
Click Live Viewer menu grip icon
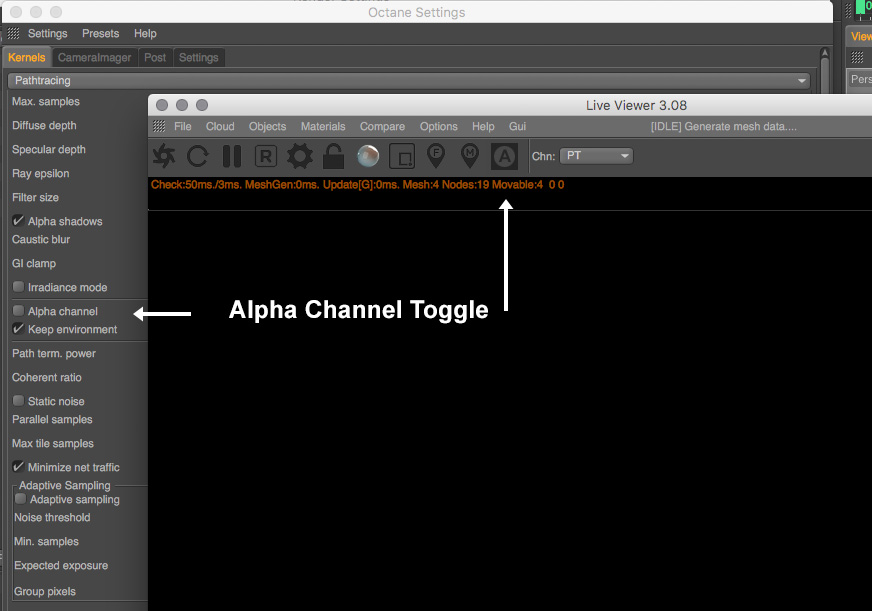(159, 126)
